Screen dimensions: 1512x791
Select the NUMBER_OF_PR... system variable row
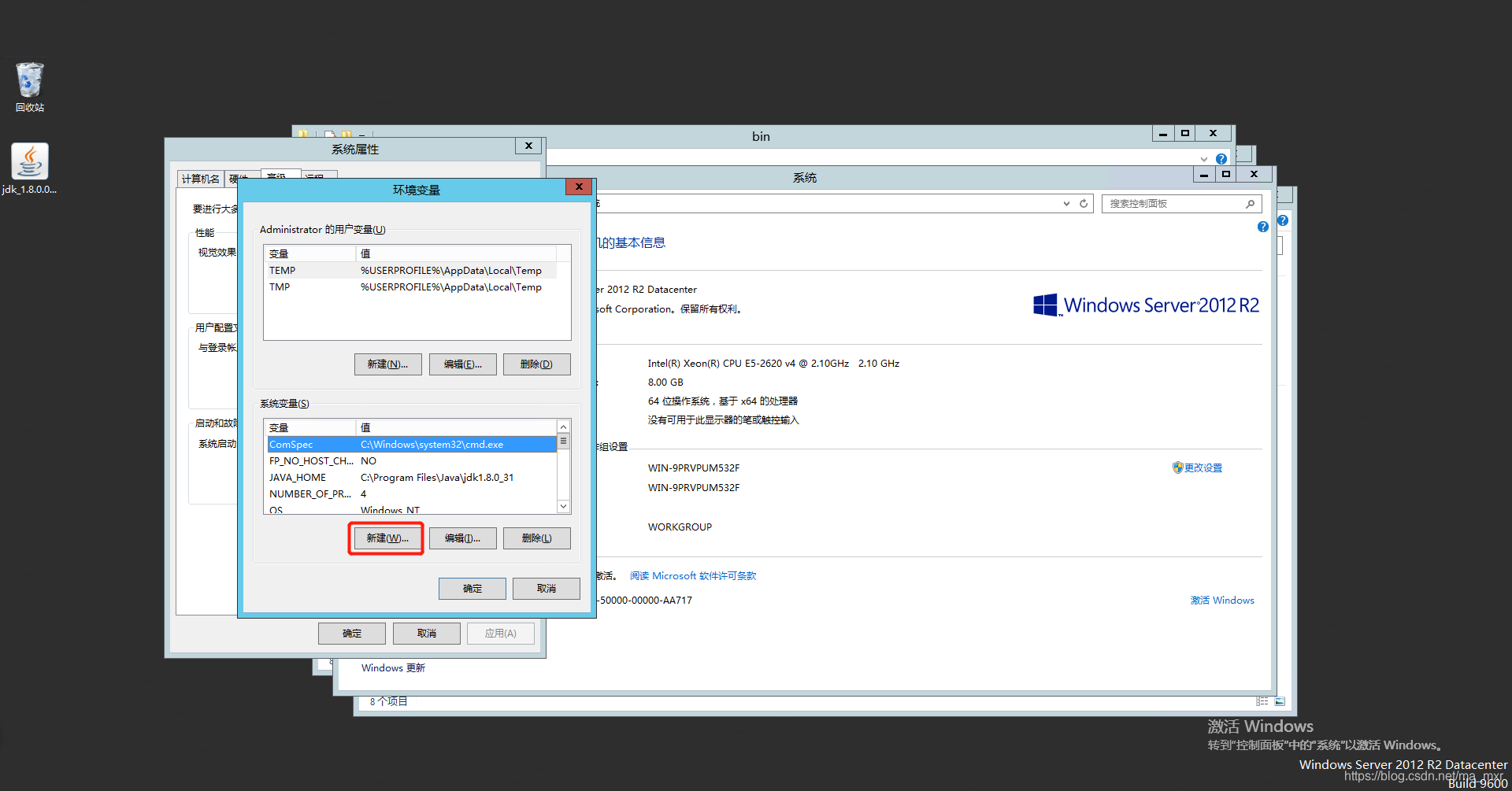pos(412,494)
